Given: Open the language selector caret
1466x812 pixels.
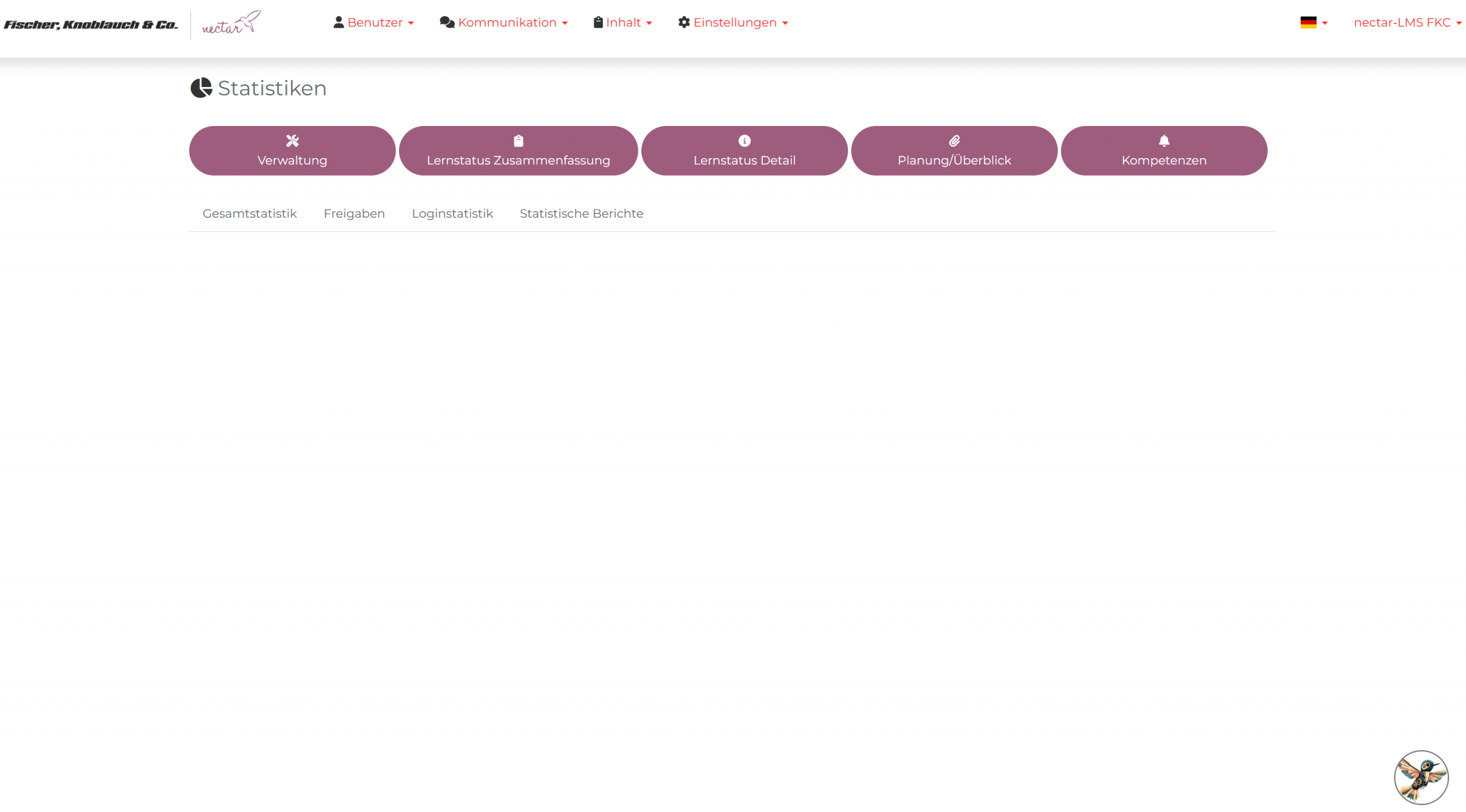Looking at the screenshot, I should tap(1325, 23).
